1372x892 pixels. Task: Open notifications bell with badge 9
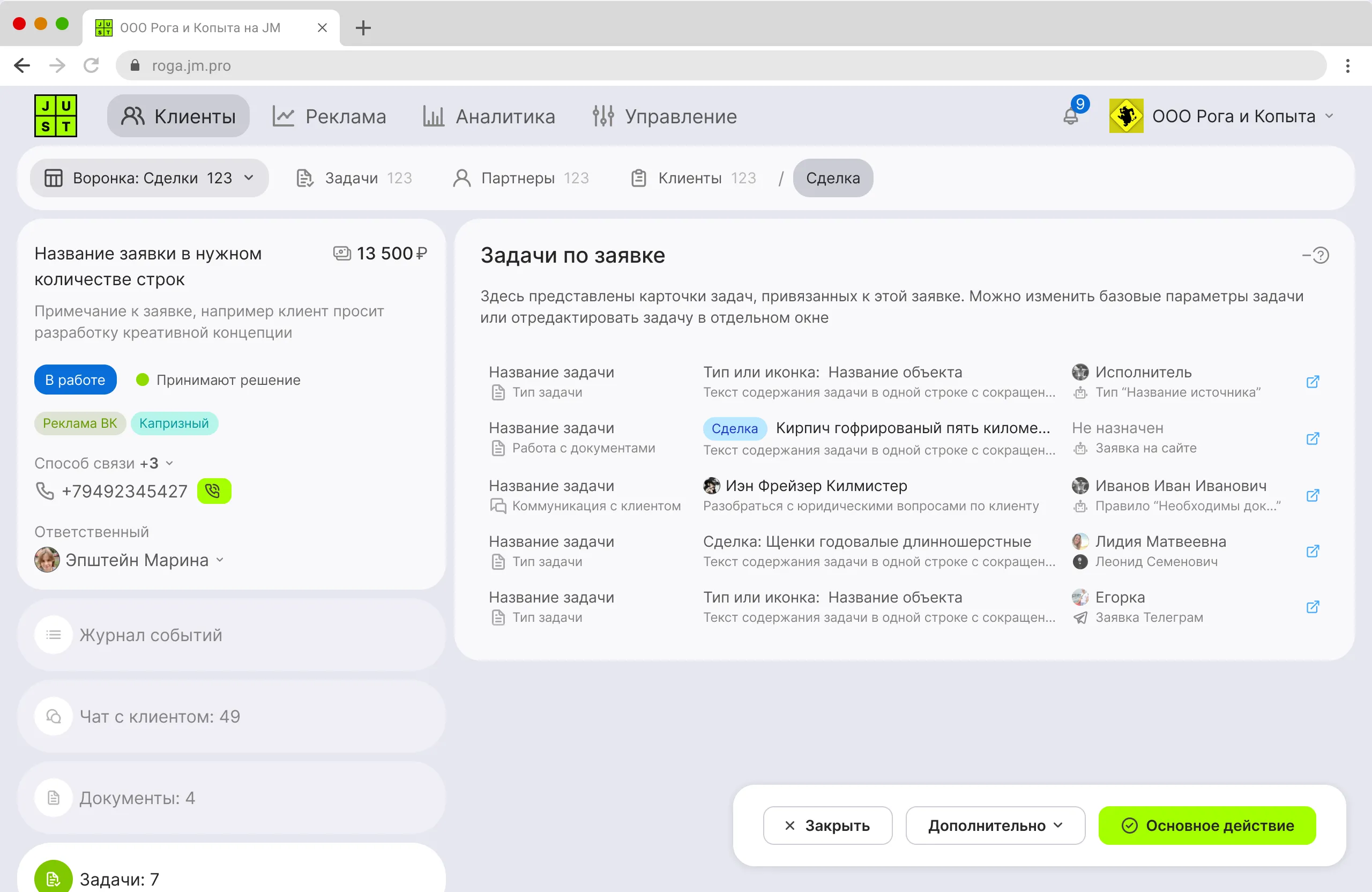click(x=1071, y=115)
